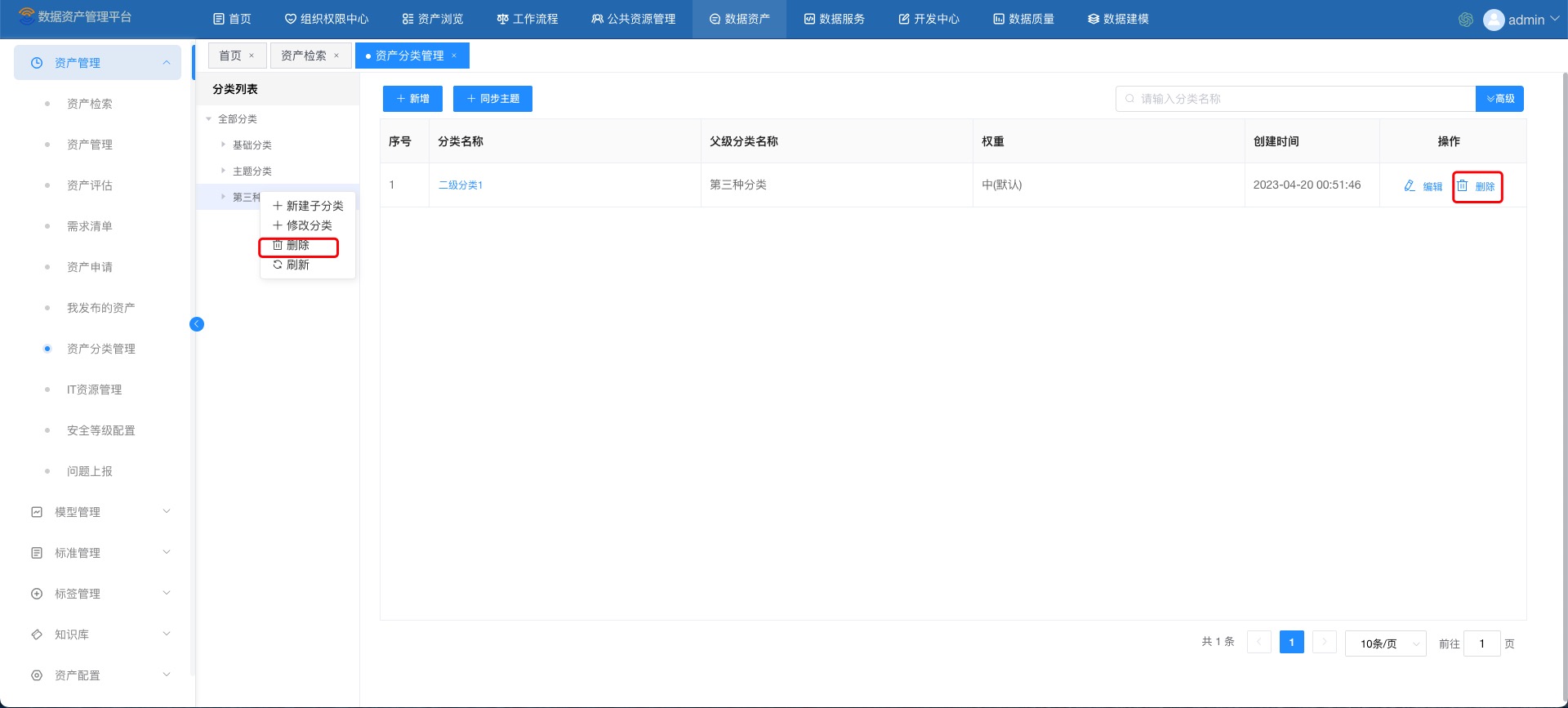The width and height of the screenshot is (1568, 708).
Task: Close the 资产检索 tab
Action: pyautogui.click(x=336, y=56)
